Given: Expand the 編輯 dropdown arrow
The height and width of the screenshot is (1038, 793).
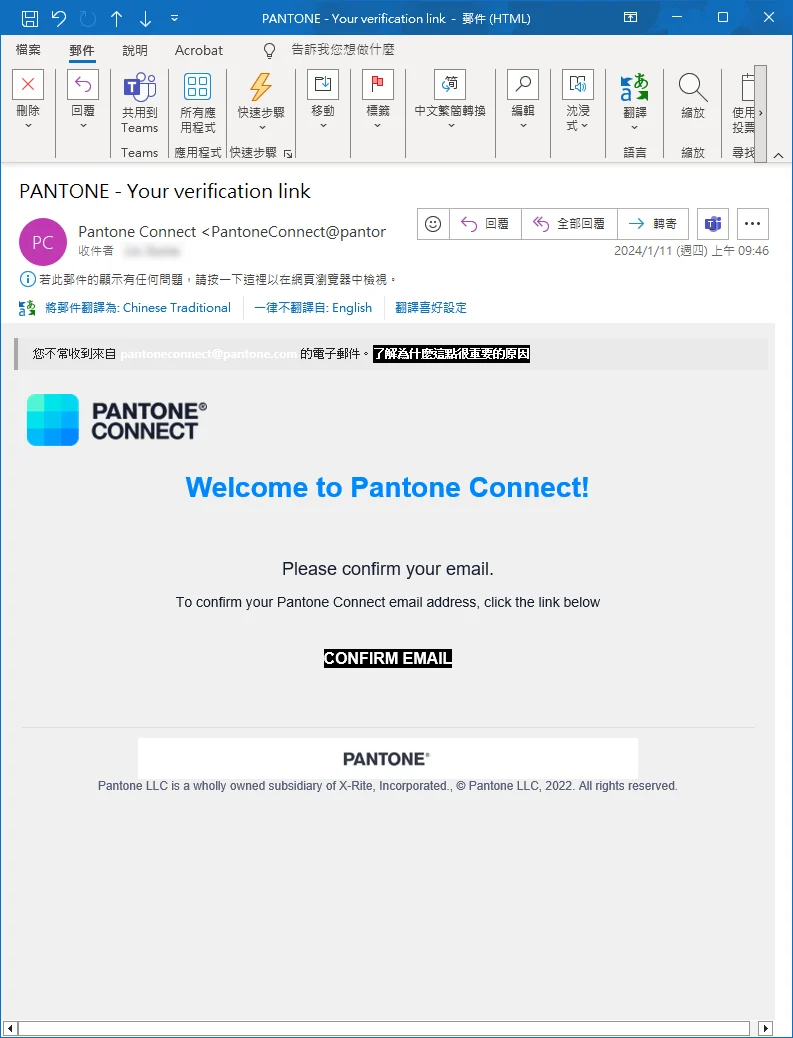Looking at the screenshot, I should pyautogui.click(x=523, y=126).
